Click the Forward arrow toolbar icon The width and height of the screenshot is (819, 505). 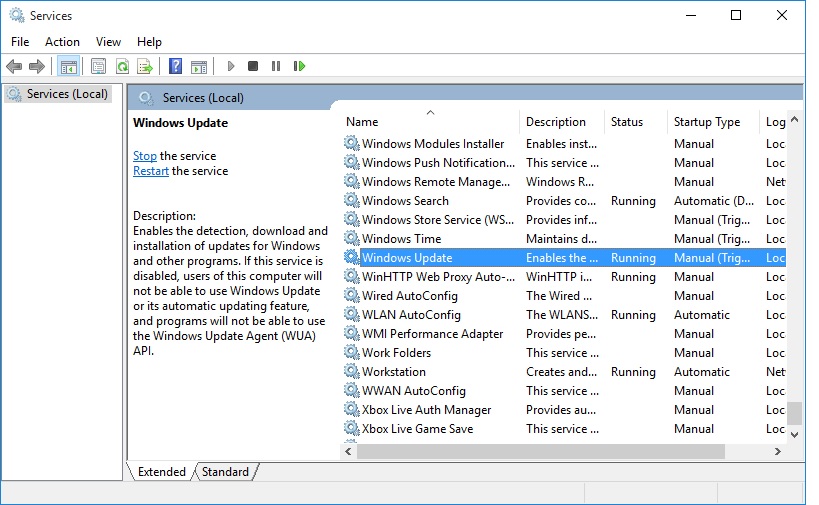coord(37,66)
